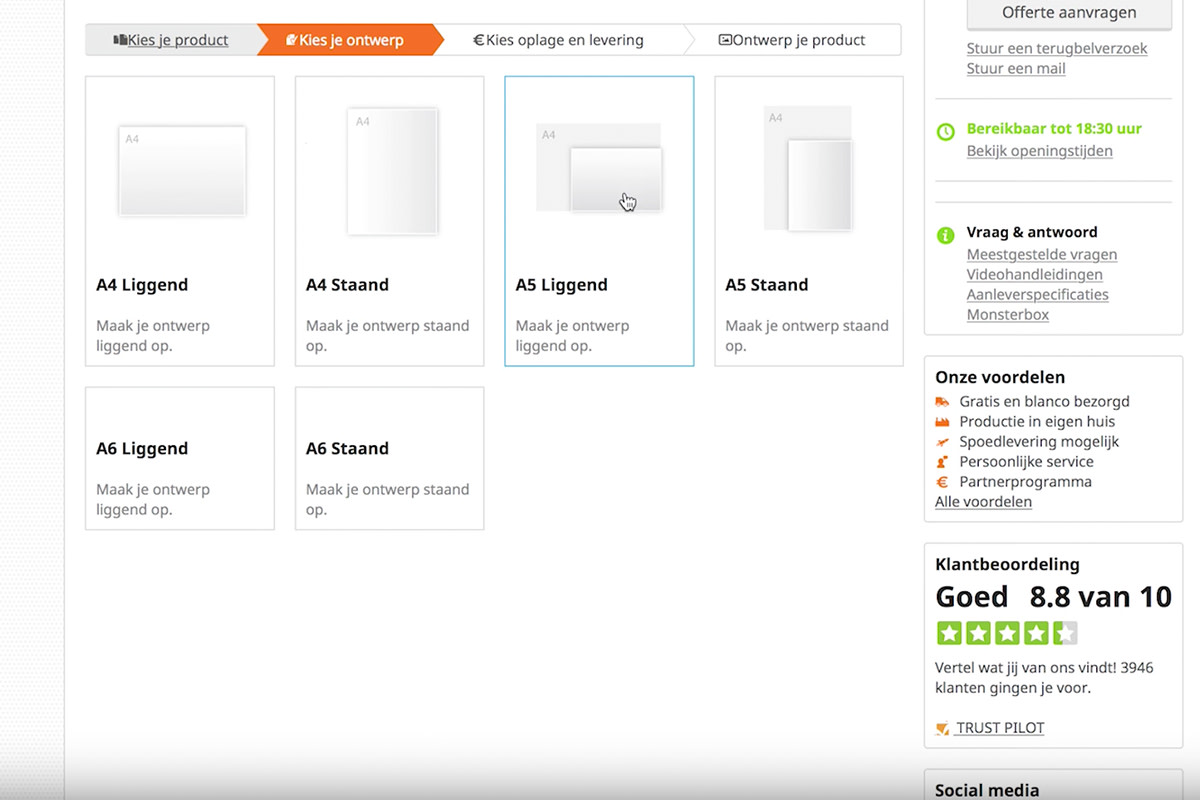Open the Ontwerp je product step
The width and height of the screenshot is (1200, 800).
click(792, 40)
